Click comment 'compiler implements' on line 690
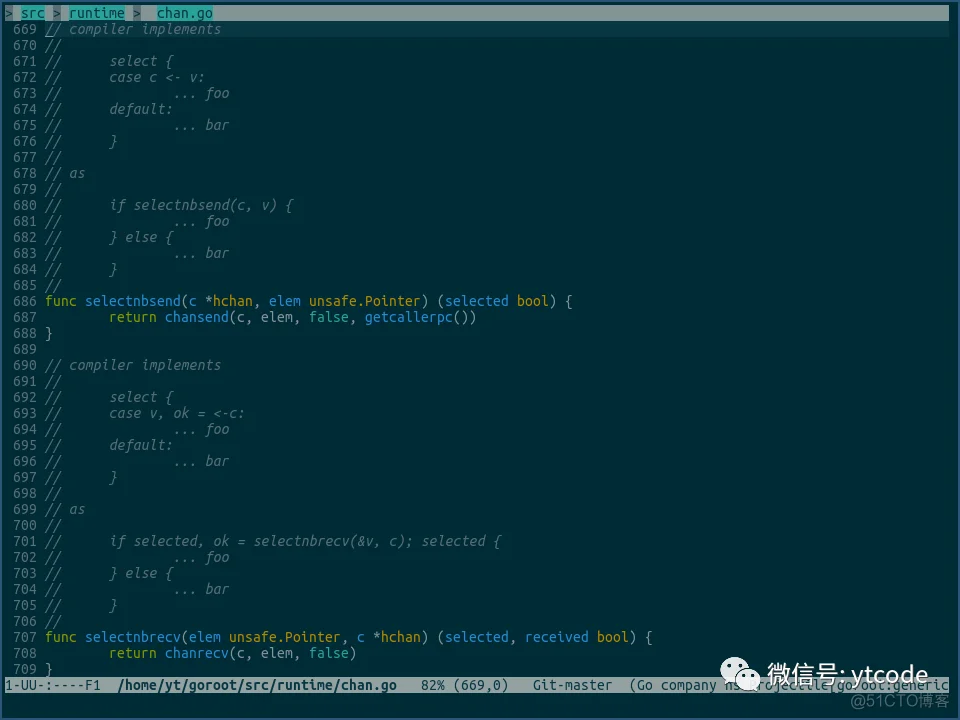 (144, 366)
